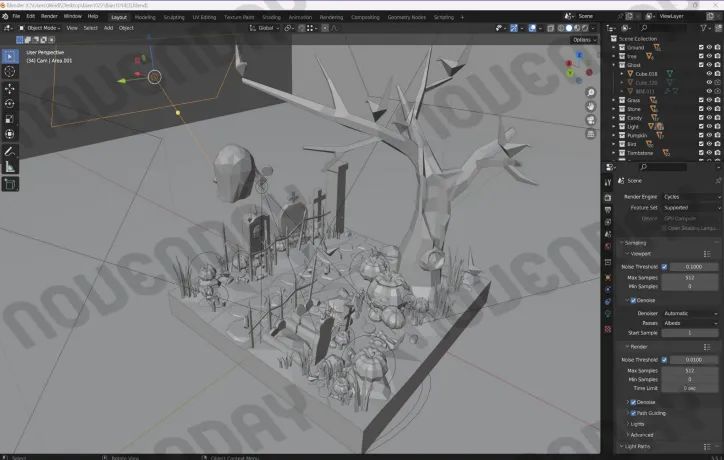Uncheck the Tombstone collection checkbox
The image size is (724, 460).
coord(701,153)
